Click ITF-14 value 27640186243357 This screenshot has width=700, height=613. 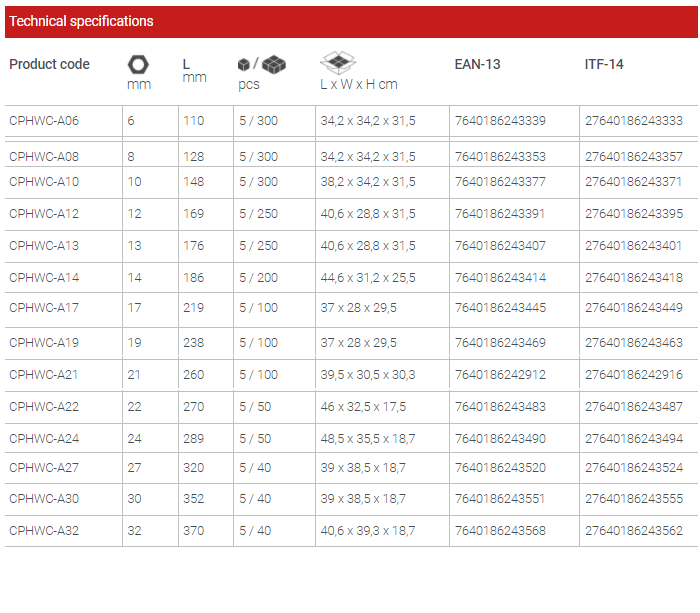click(x=634, y=157)
